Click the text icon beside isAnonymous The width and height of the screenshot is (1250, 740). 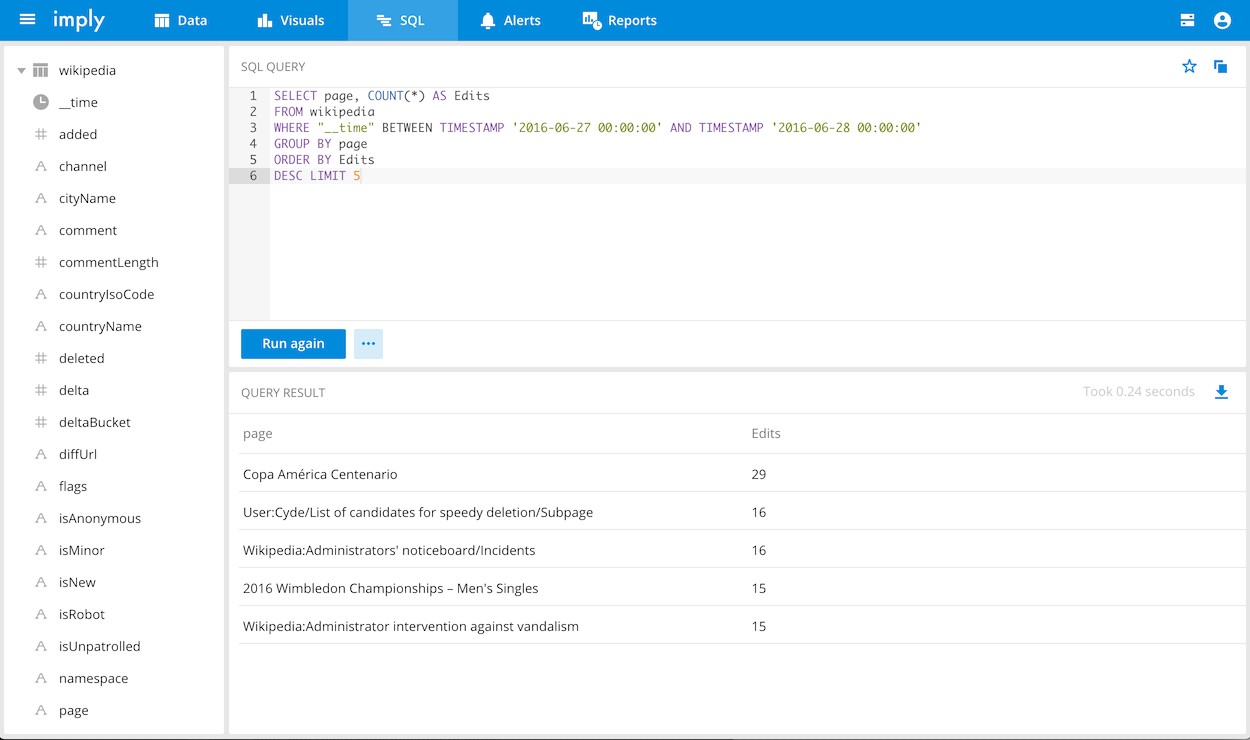tap(41, 518)
